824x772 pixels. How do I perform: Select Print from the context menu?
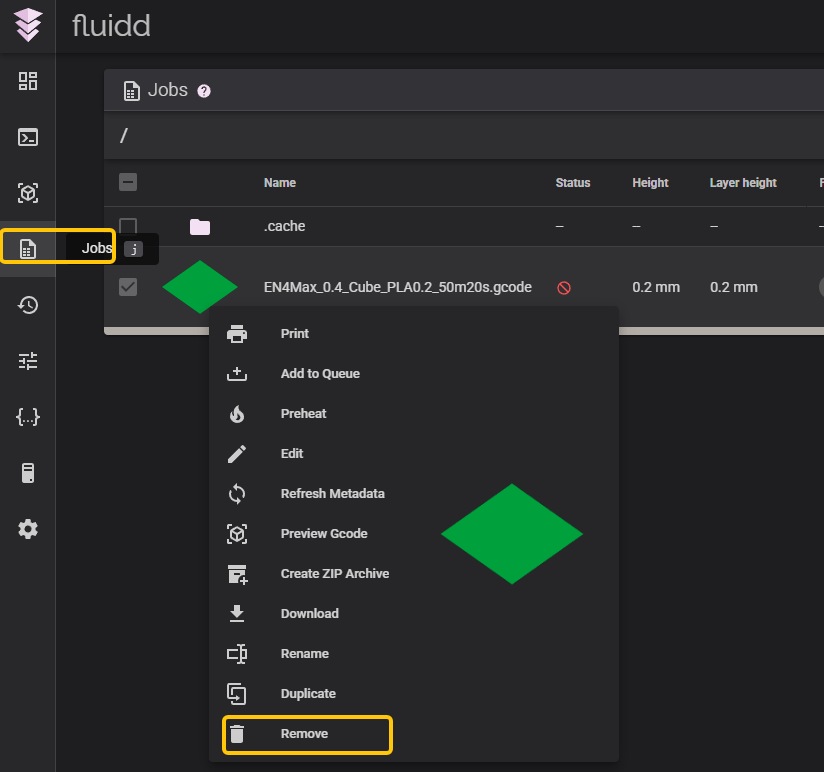pos(294,334)
